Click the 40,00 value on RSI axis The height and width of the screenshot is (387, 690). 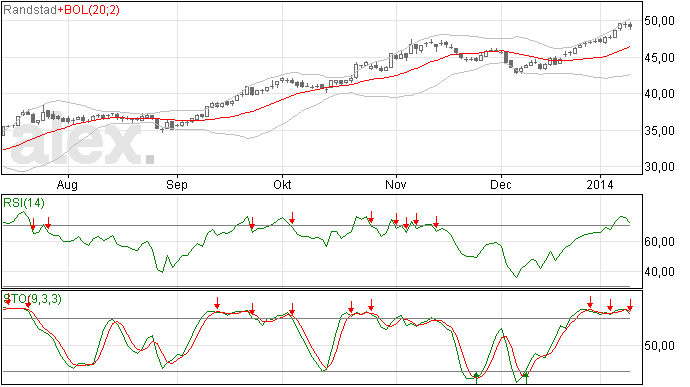coord(659,272)
